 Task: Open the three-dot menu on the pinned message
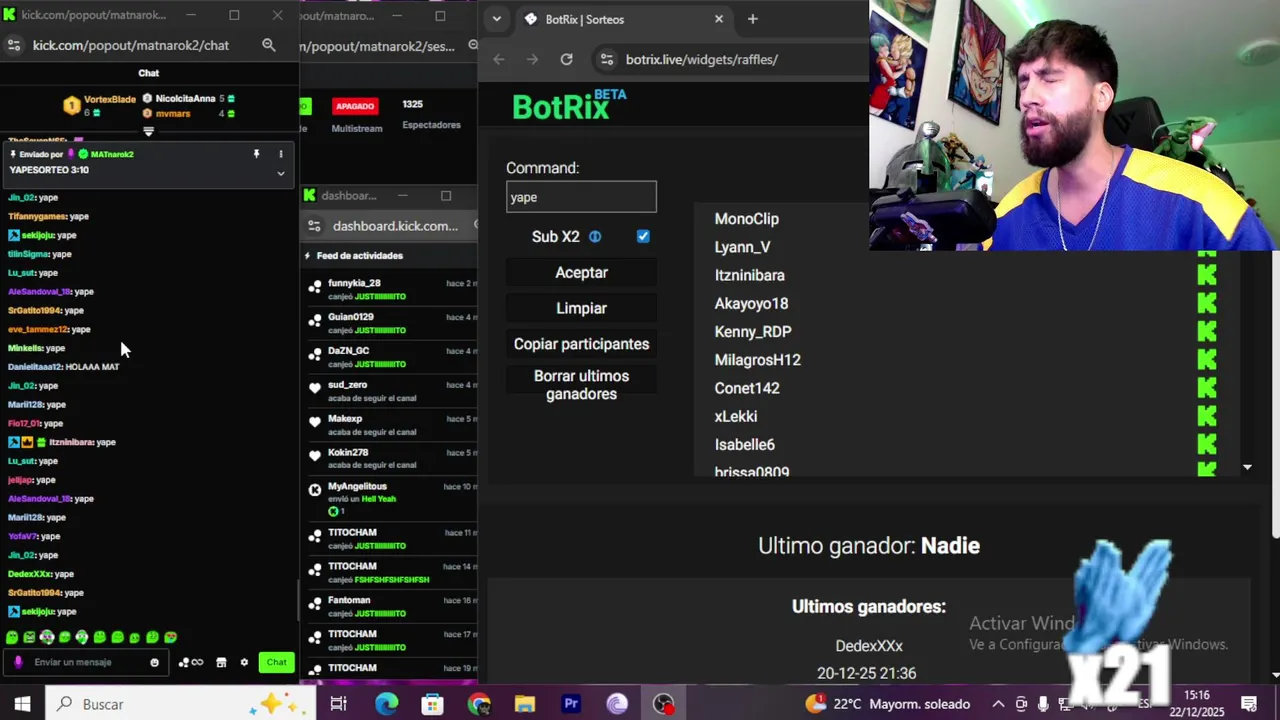coord(281,154)
